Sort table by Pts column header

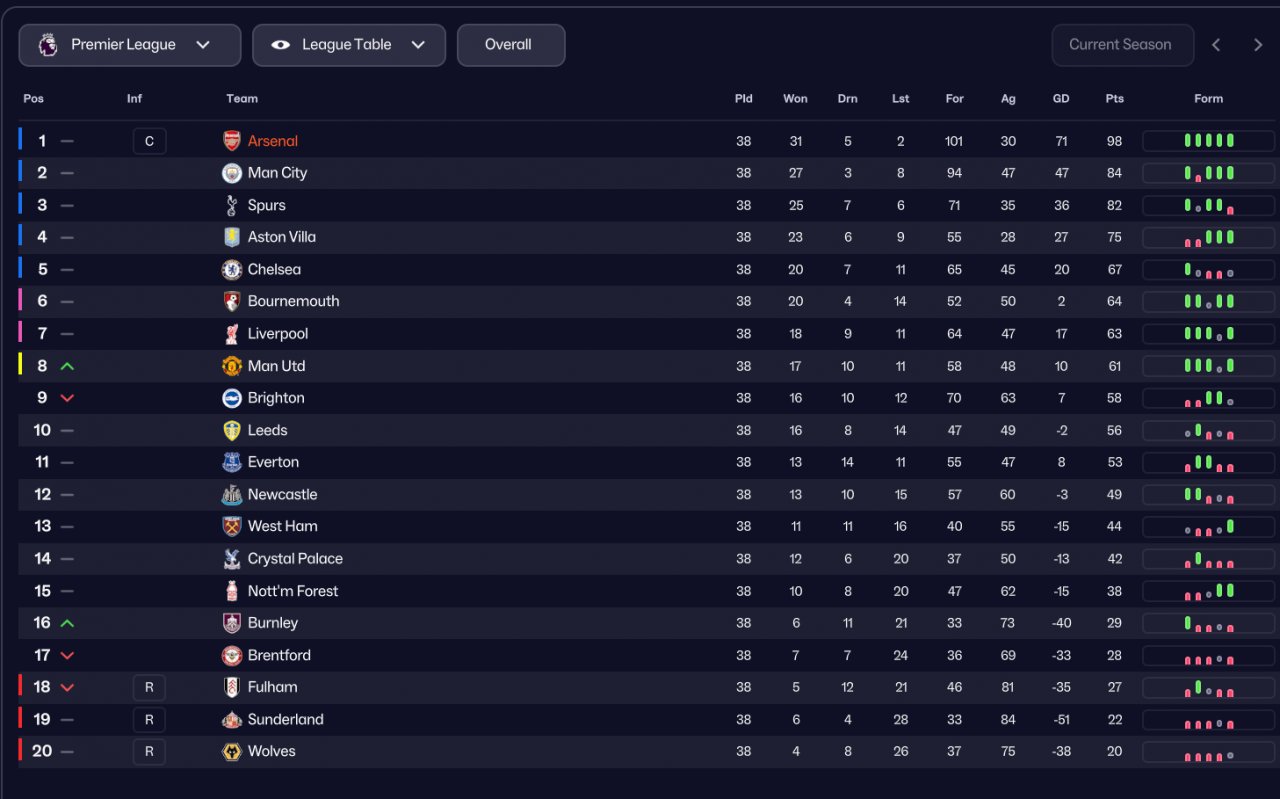(1114, 99)
